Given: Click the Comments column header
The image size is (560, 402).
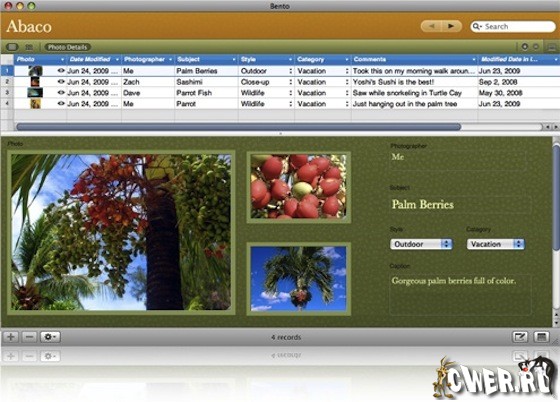Looking at the screenshot, I should tap(414, 59).
